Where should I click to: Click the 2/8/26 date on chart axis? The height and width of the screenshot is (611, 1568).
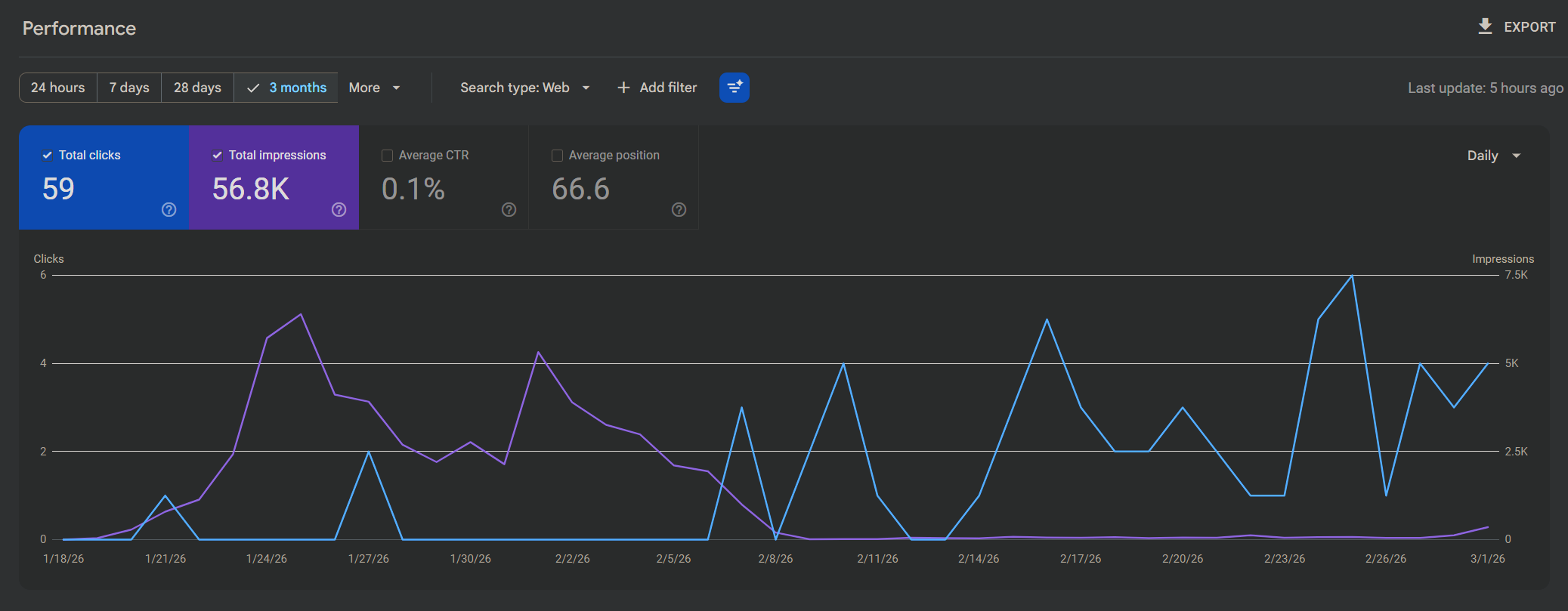[775, 559]
